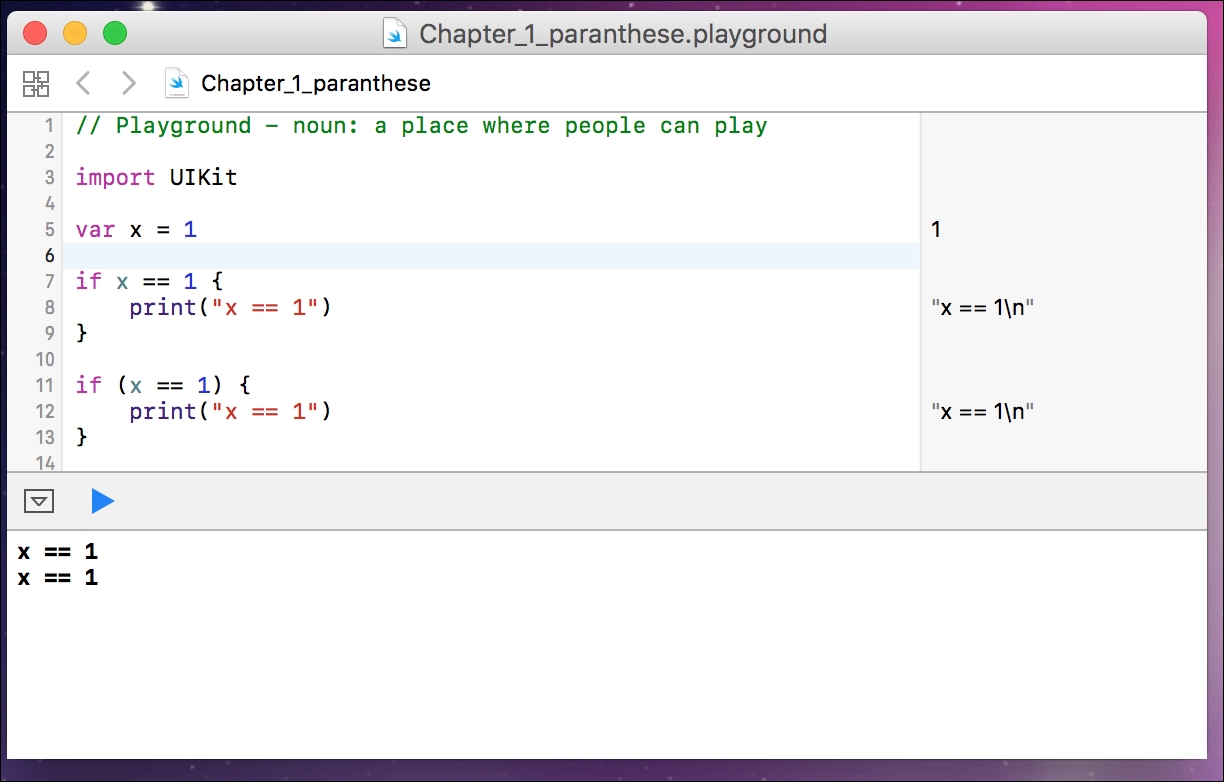
Task: Select the line 12 result "x == 1\n"
Action: click(981, 412)
